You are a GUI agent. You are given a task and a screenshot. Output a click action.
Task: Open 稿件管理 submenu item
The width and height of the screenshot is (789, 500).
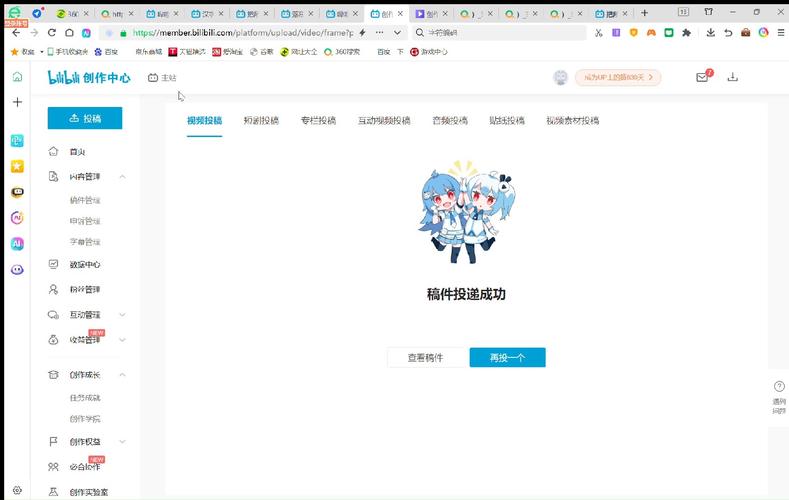(85, 200)
